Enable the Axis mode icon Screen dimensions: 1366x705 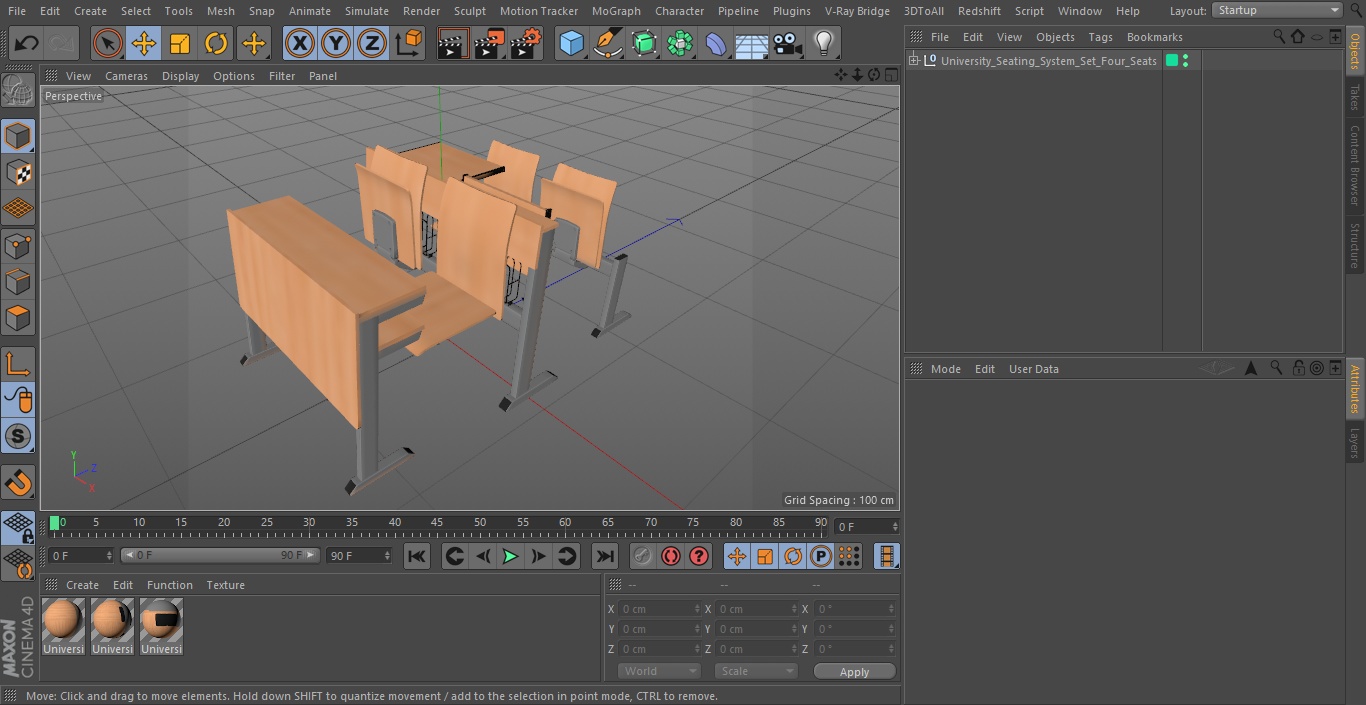[18, 364]
